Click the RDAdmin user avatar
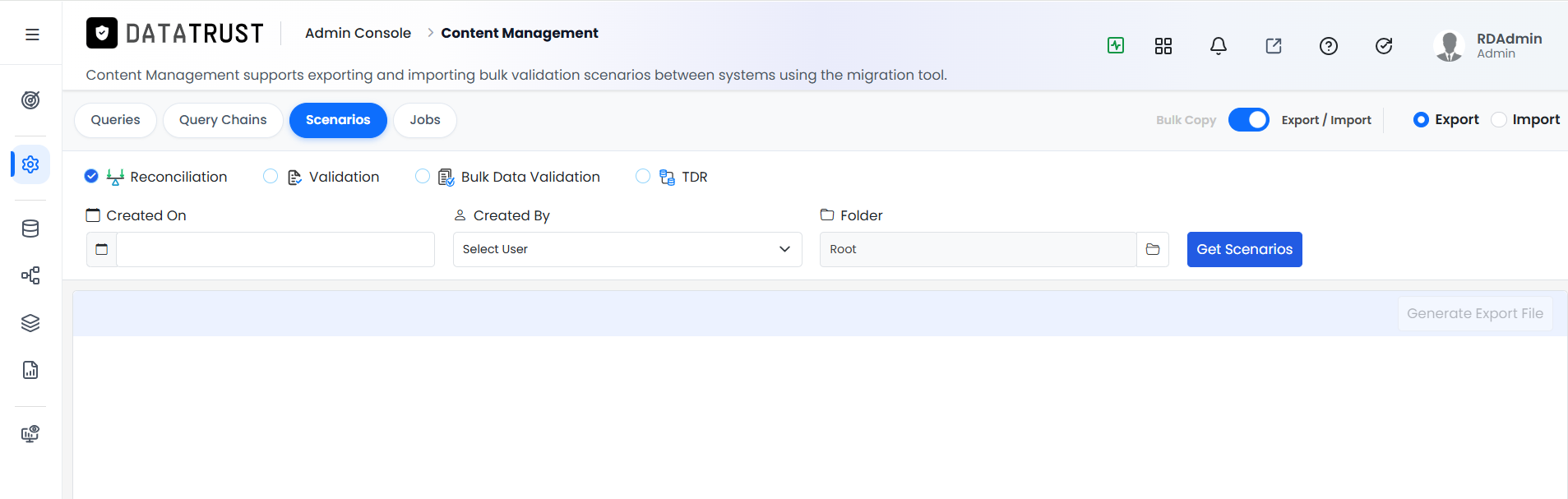The height and width of the screenshot is (499, 1568). tap(1449, 46)
